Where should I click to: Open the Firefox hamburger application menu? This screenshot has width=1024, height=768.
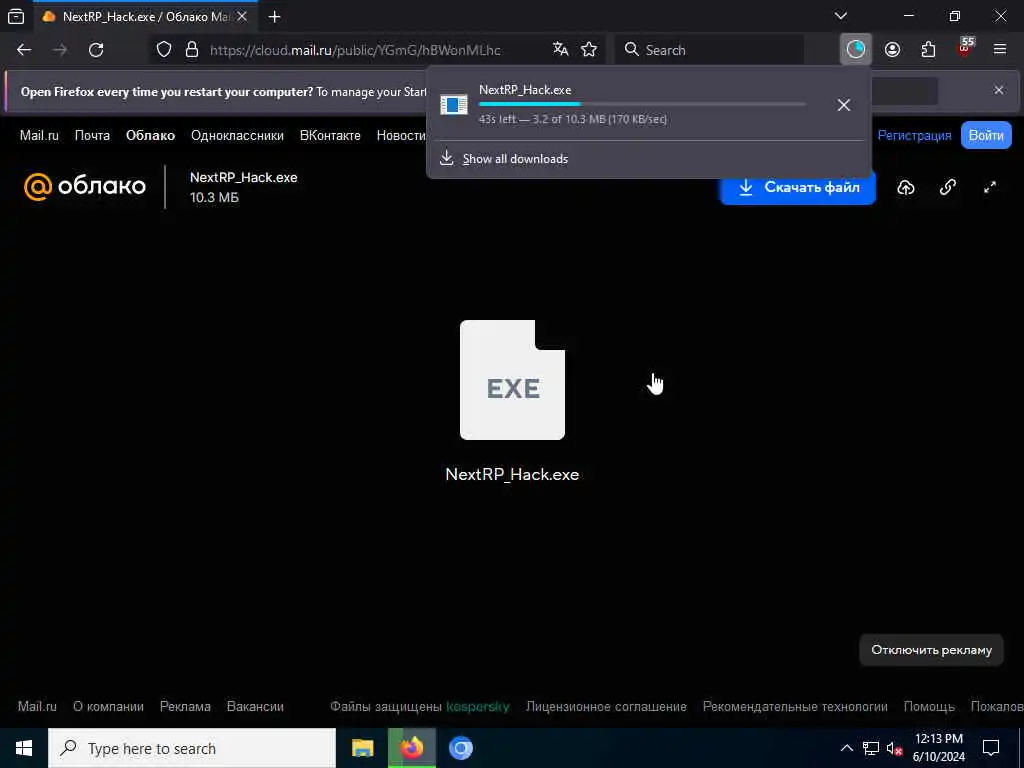point(1000,50)
